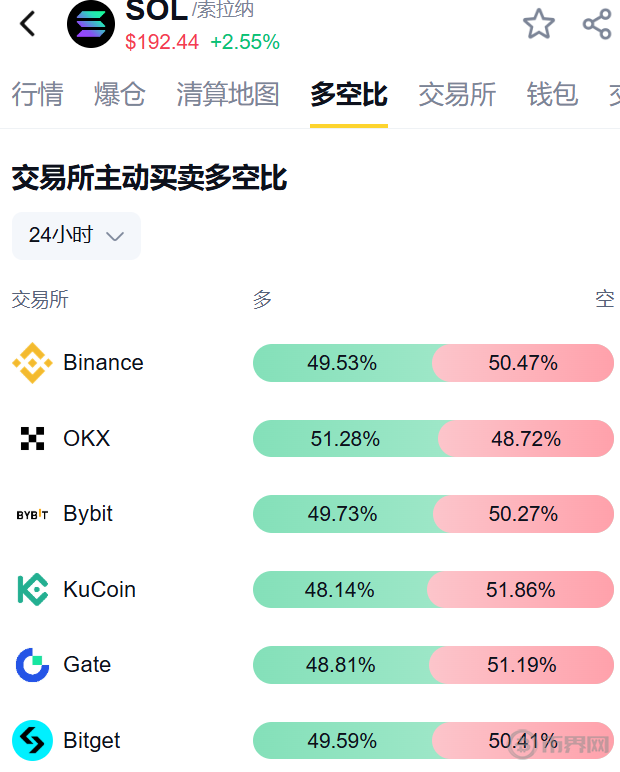Select the OKX exchange name
620x772 pixels.
87,438
